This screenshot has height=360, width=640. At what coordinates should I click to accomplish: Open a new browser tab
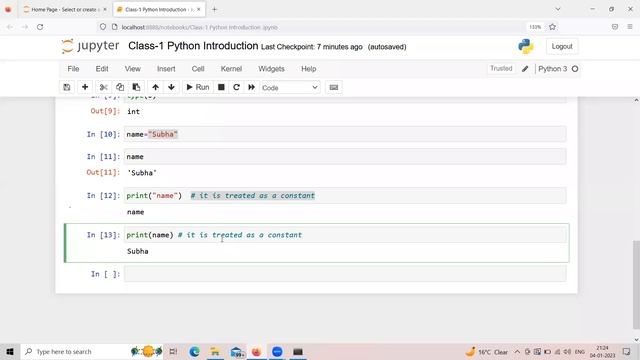pos(214,9)
